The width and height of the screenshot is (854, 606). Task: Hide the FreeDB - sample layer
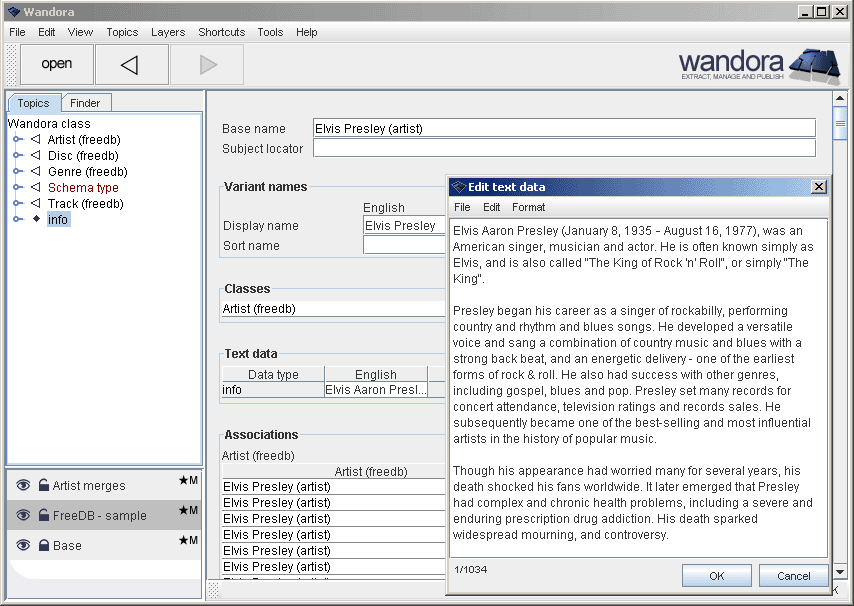coord(23,516)
